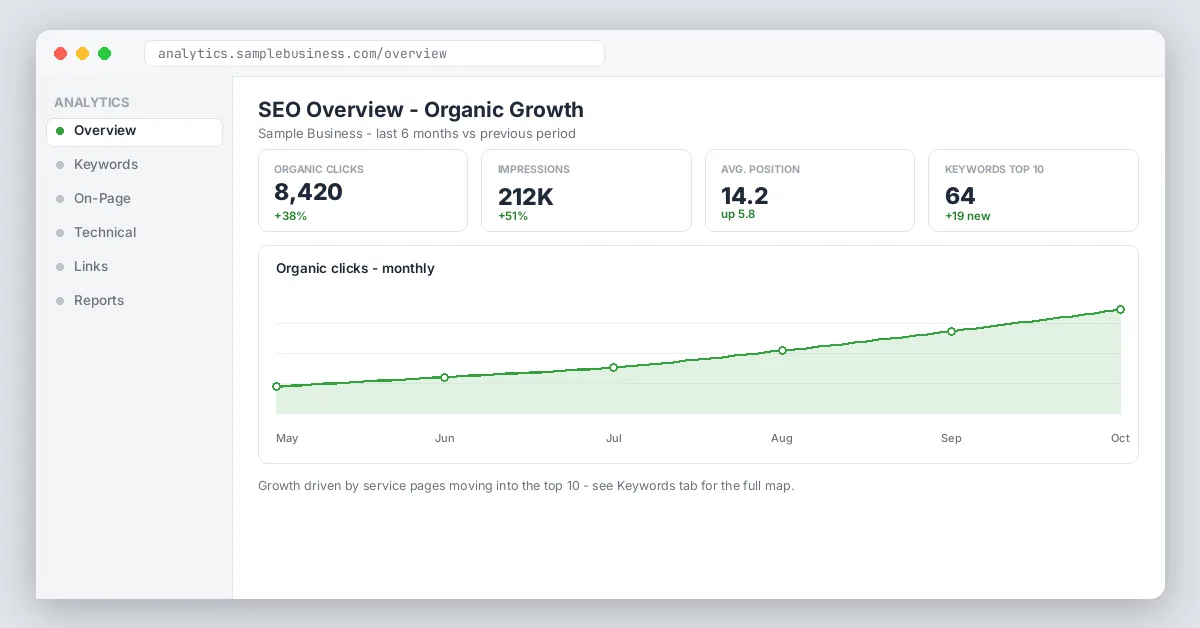Click the green maximize window button
The image size is (1200, 628).
tap(105, 53)
